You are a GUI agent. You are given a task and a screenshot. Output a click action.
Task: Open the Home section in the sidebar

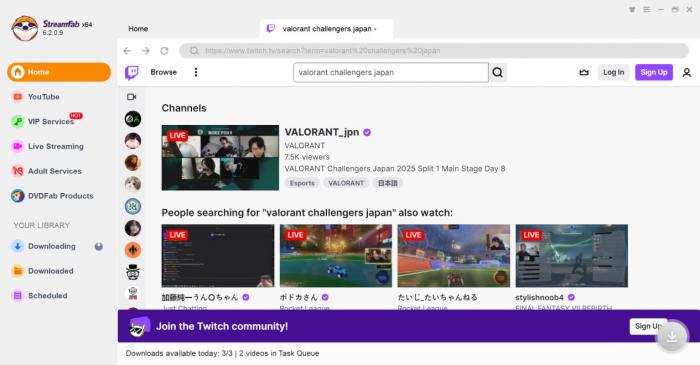tap(58, 72)
